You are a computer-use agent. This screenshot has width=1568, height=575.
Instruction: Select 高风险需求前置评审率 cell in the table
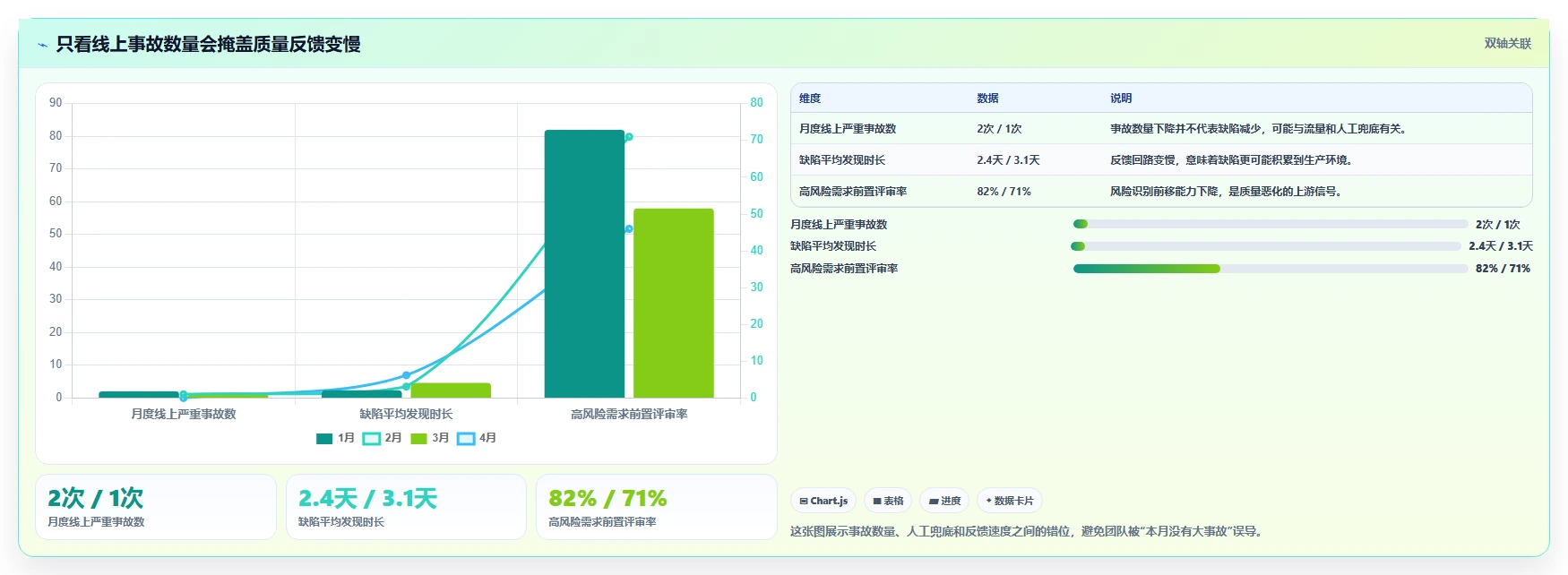853,192
